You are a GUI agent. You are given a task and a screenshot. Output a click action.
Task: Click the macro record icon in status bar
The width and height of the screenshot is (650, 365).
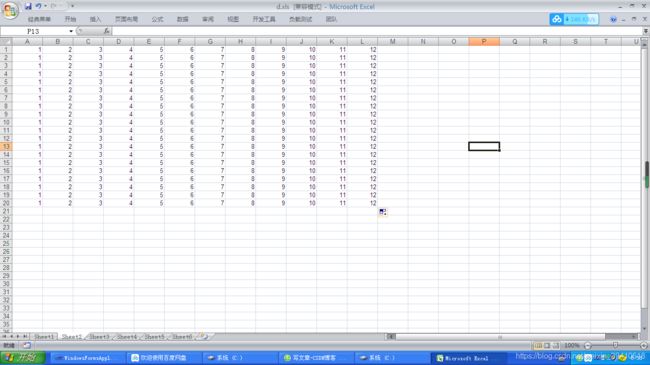(27, 345)
